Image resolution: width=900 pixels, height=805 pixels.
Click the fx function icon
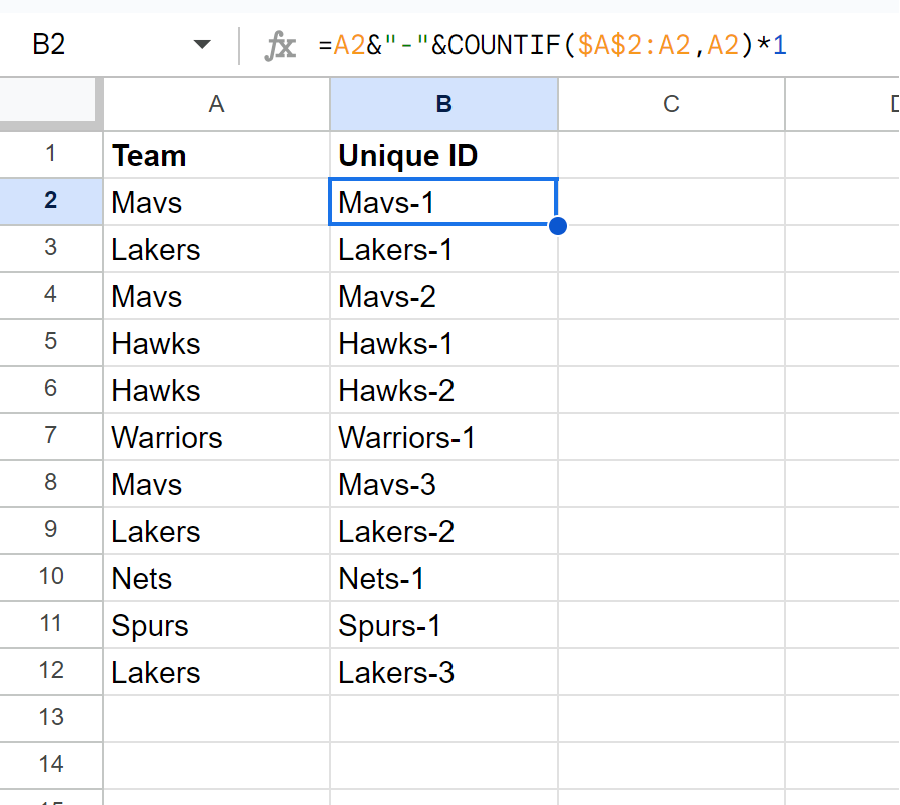click(280, 45)
